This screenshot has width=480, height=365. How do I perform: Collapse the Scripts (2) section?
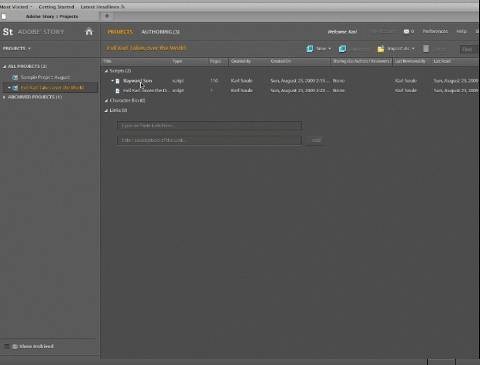click(106, 71)
